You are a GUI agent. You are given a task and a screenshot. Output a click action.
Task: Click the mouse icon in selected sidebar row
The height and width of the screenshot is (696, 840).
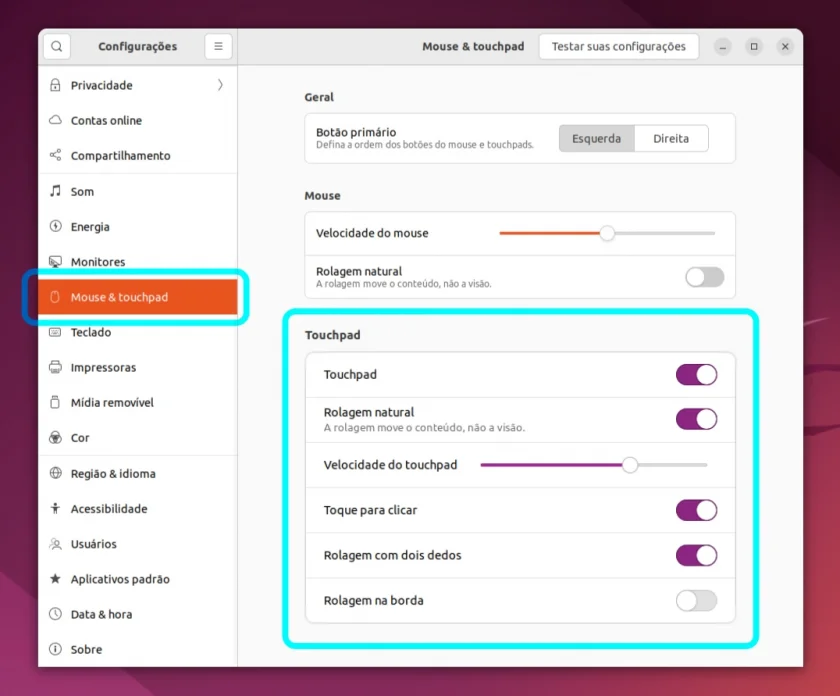point(55,297)
